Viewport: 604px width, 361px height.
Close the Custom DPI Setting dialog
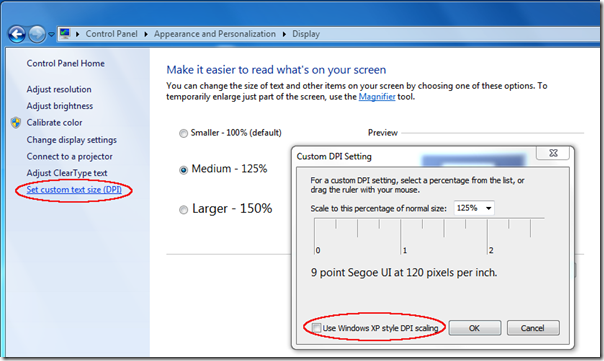[553, 153]
